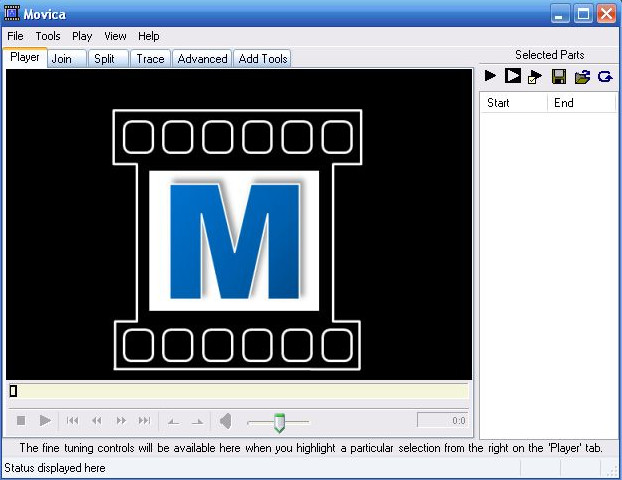Click the speaker mute icon

[x=226, y=421]
